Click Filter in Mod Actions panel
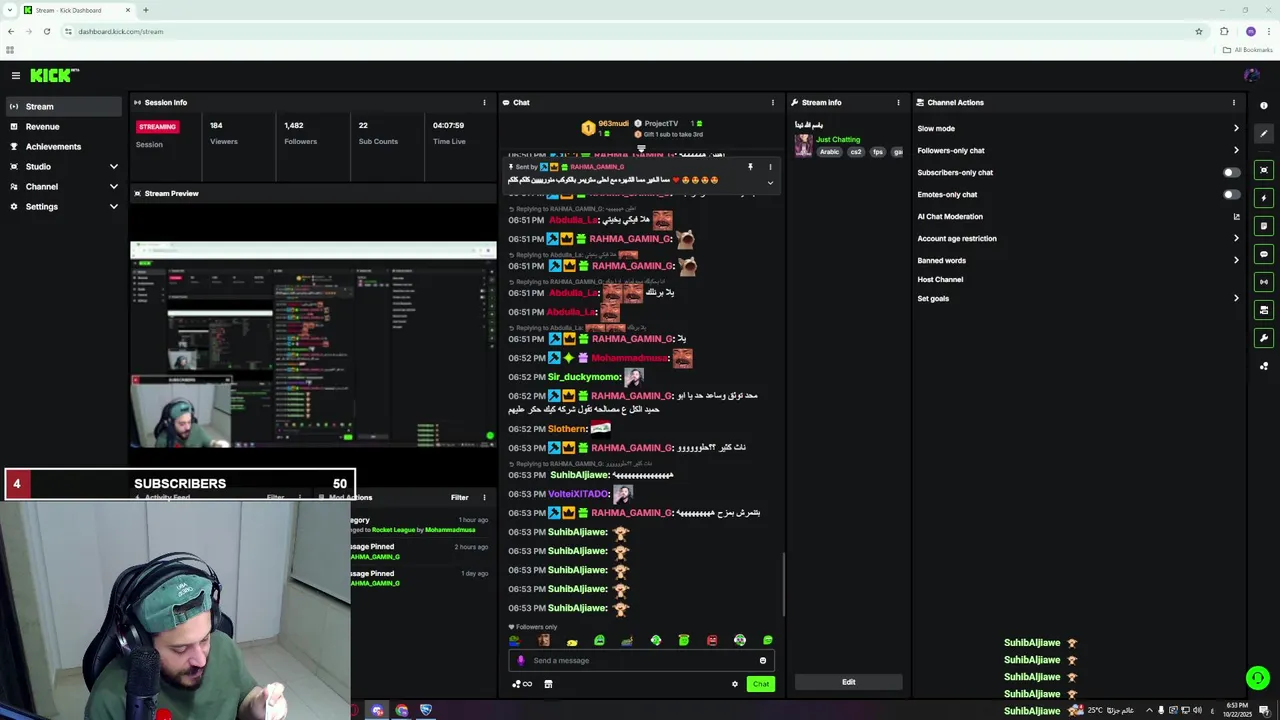This screenshot has width=1280, height=720. (459, 497)
